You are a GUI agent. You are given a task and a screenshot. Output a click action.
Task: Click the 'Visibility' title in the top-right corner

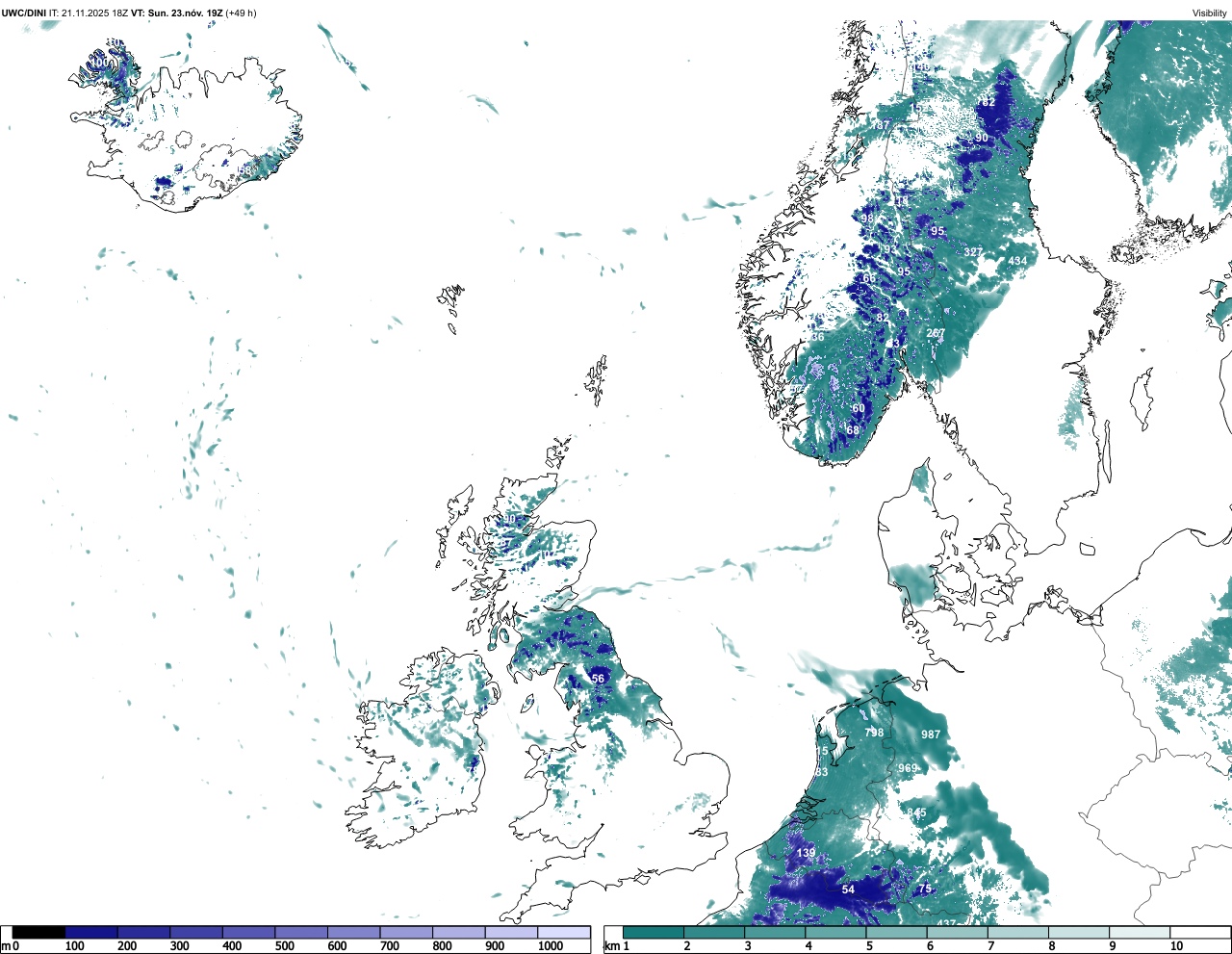[1209, 13]
